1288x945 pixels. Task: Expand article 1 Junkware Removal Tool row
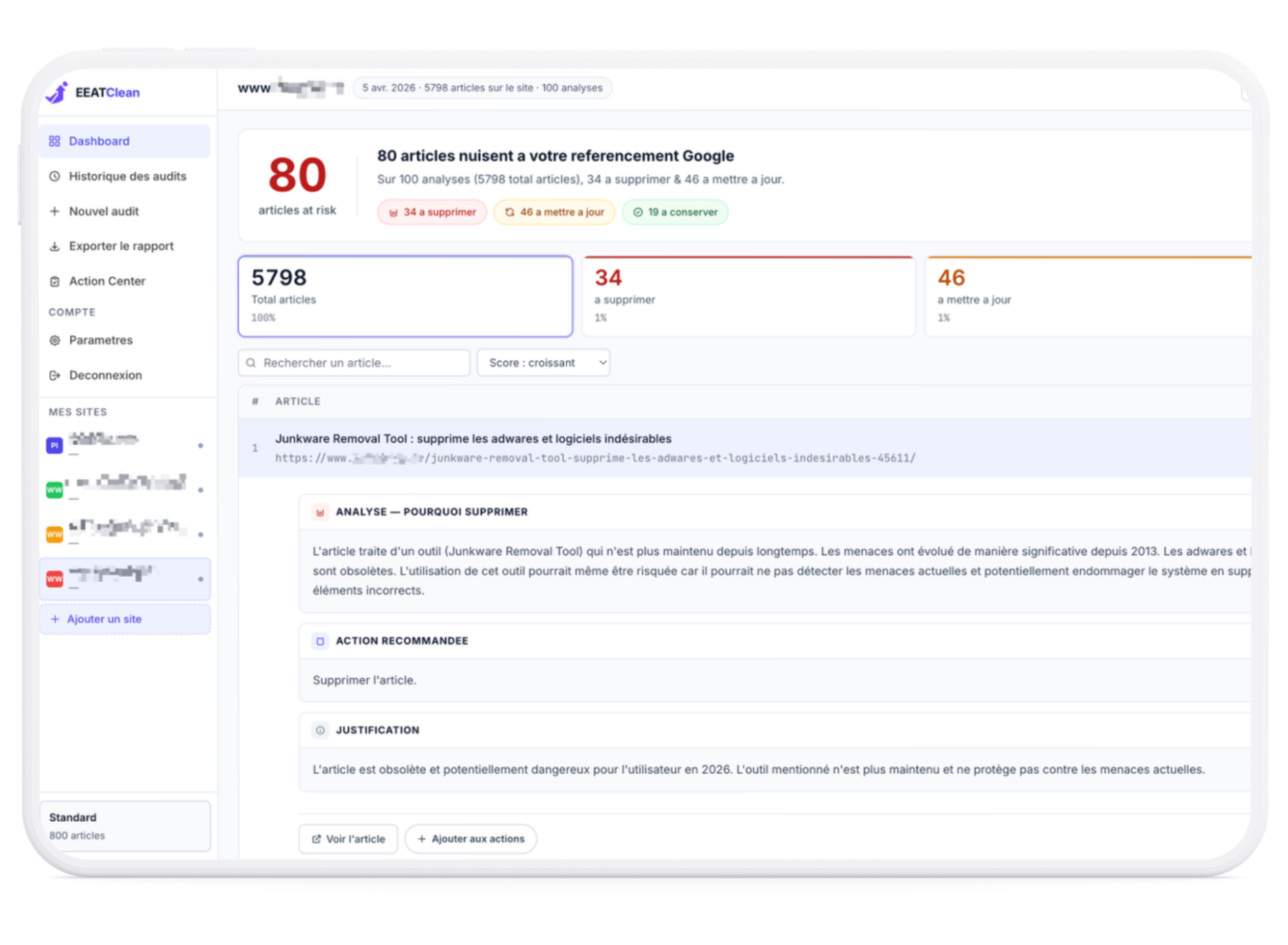[473, 438]
